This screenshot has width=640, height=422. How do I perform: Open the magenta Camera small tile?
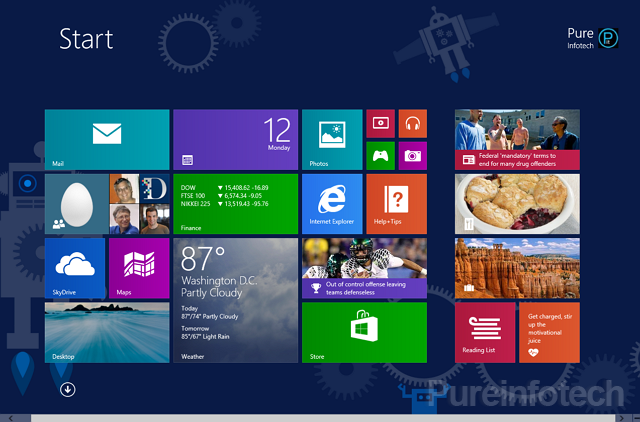point(412,155)
